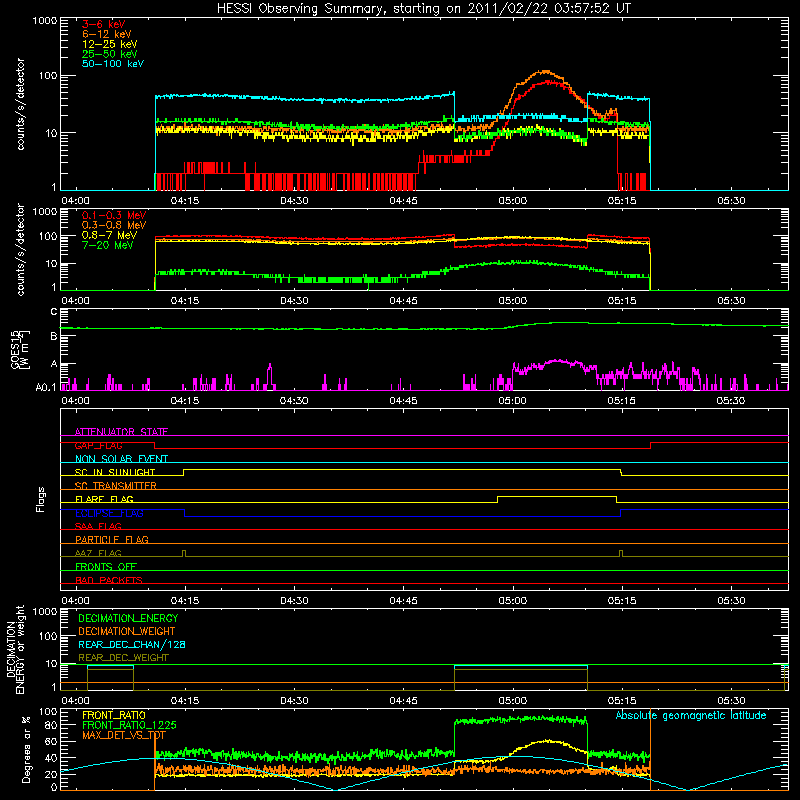This screenshot has width=800, height=800.
Task: Select DECIMATION ENERGY or weight axis title
Action: point(15,649)
